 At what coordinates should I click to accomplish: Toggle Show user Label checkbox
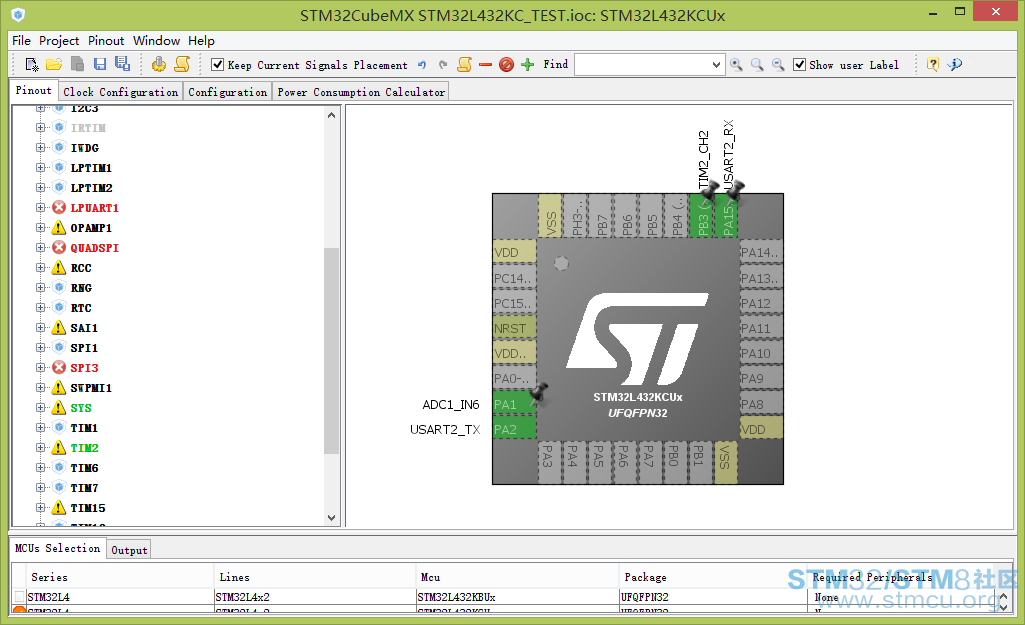coord(799,65)
